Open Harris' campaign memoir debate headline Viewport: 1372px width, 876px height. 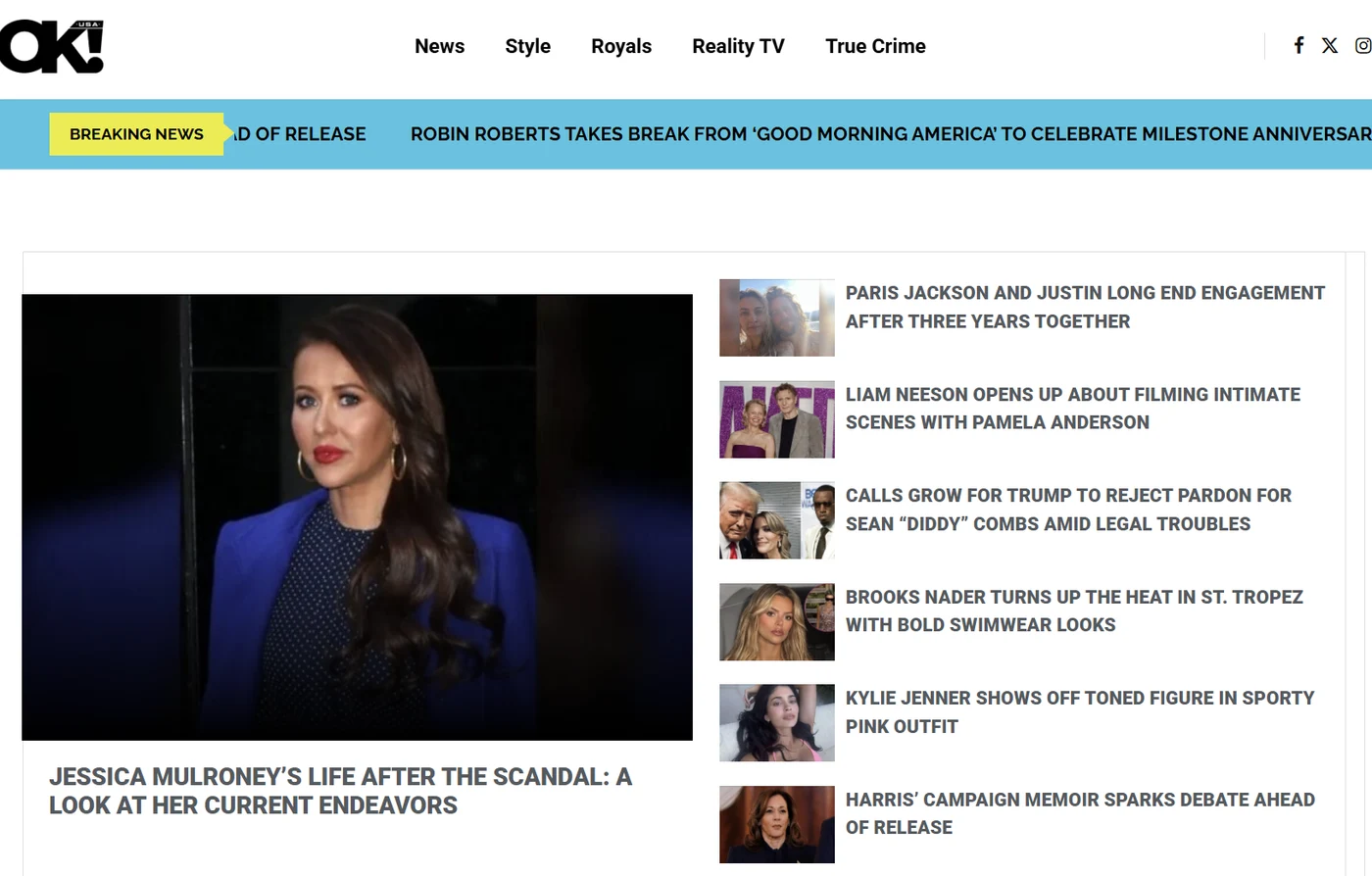[1080, 813]
